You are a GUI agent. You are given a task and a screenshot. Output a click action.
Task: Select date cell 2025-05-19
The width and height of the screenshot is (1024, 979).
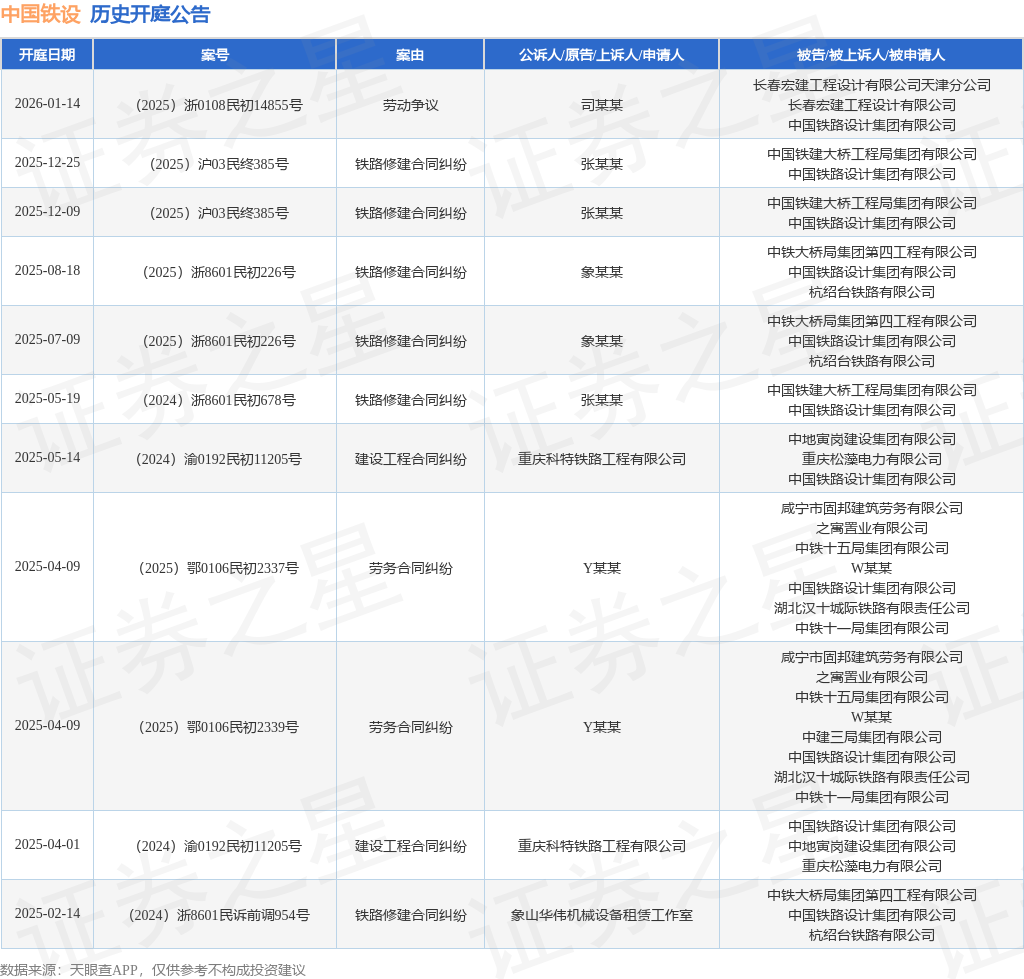47,398
